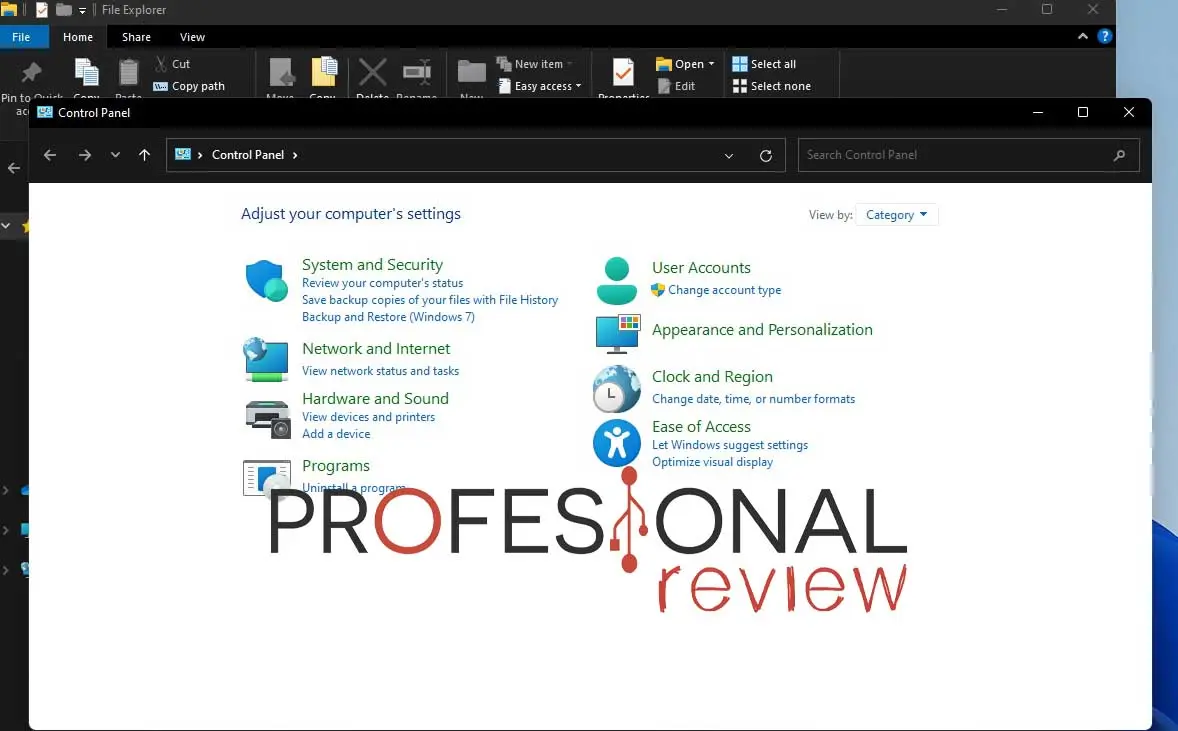Click Change account type link
This screenshot has height=731, width=1178.
(x=724, y=290)
